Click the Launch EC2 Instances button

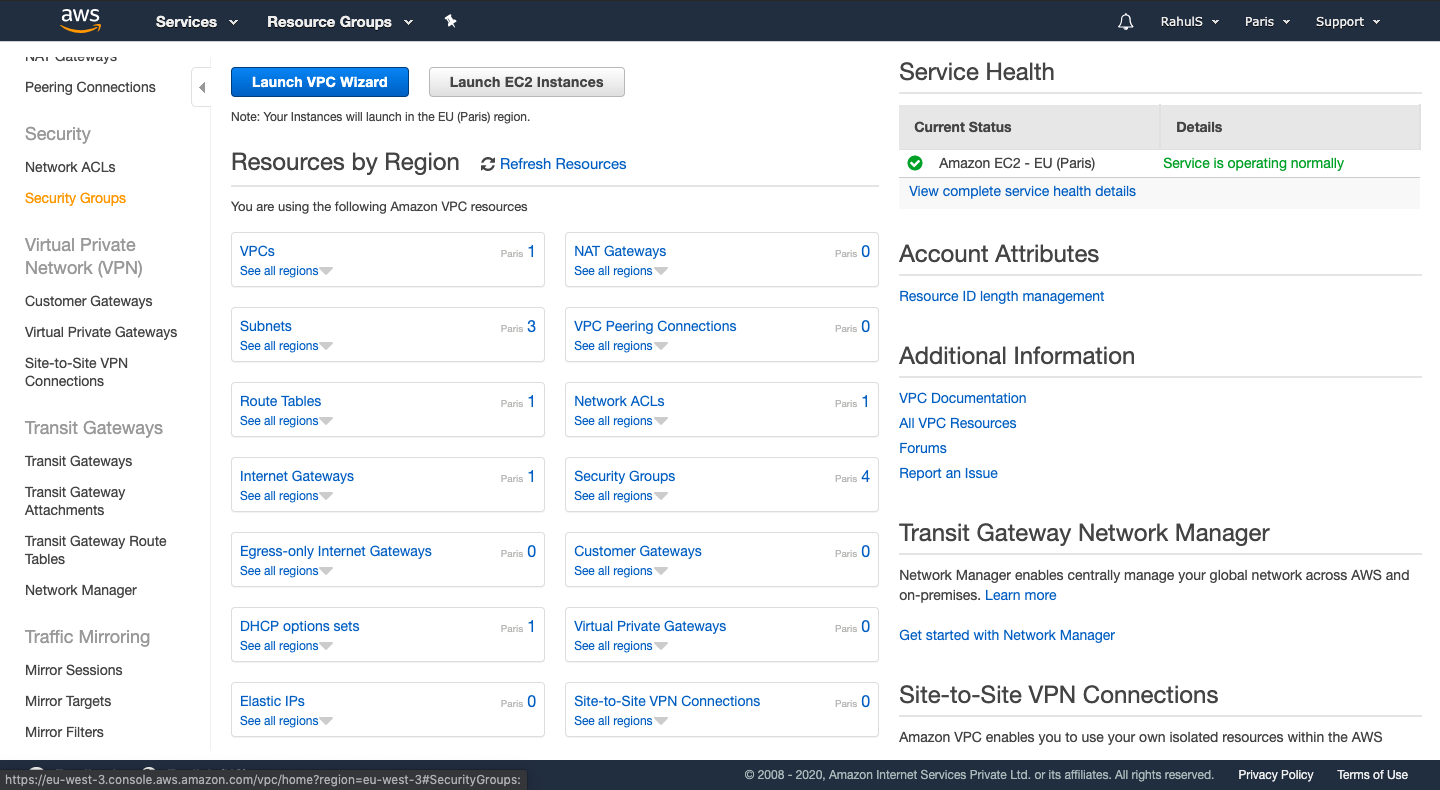[526, 82]
